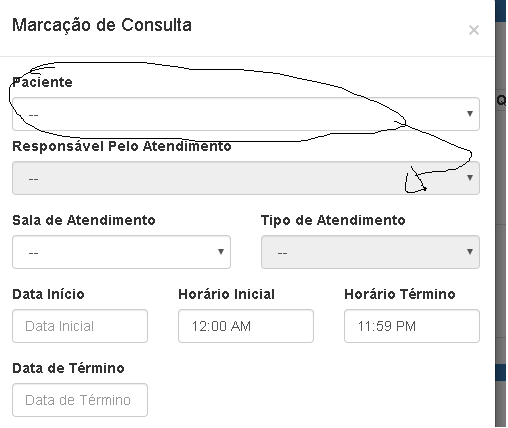Expand the Sala de Atendimento dropdown
The height and width of the screenshot is (428, 508).
tap(121, 252)
